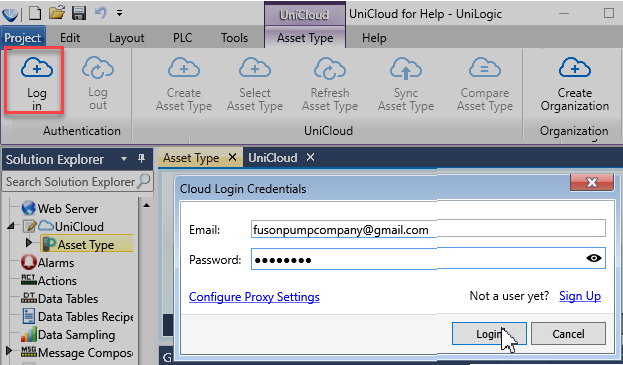Image resolution: width=623 pixels, height=365 pixels.
Task: Click Create Asset Type ribbon icon
Action: (184, 68)
